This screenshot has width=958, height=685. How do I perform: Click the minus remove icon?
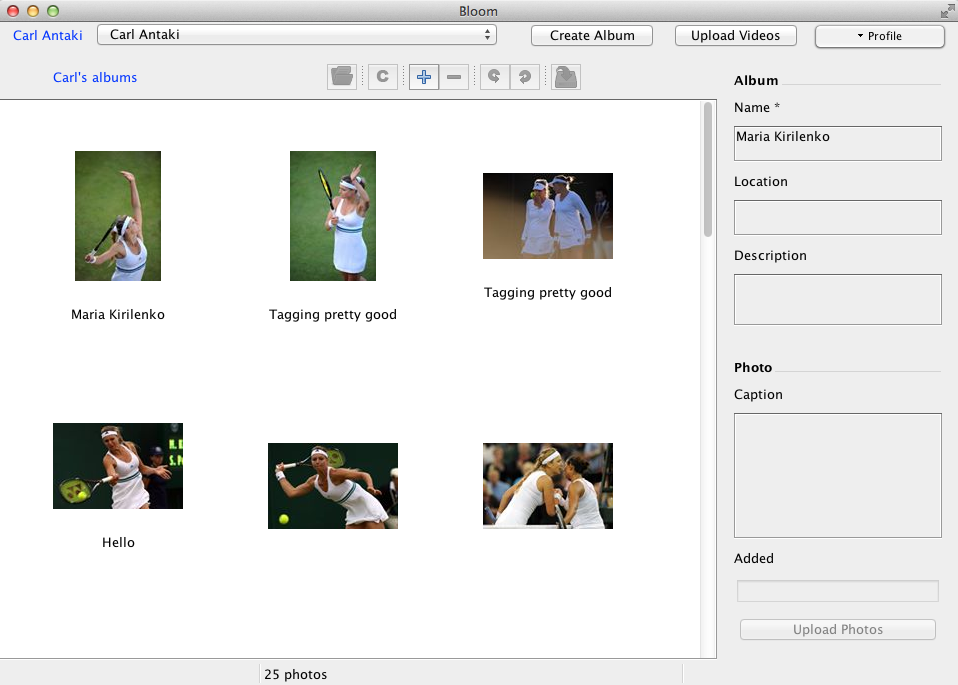(x=454, y=77)
